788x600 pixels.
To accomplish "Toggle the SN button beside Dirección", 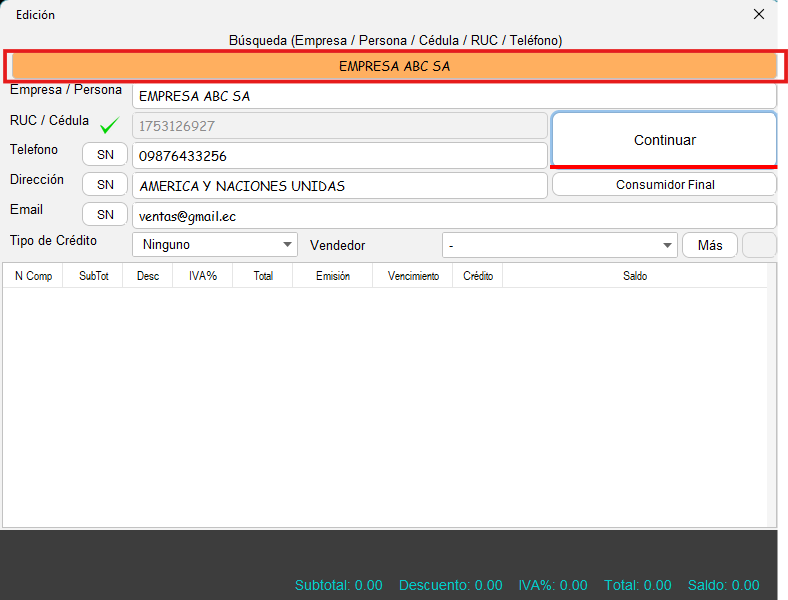I will [x=105, y=185].
